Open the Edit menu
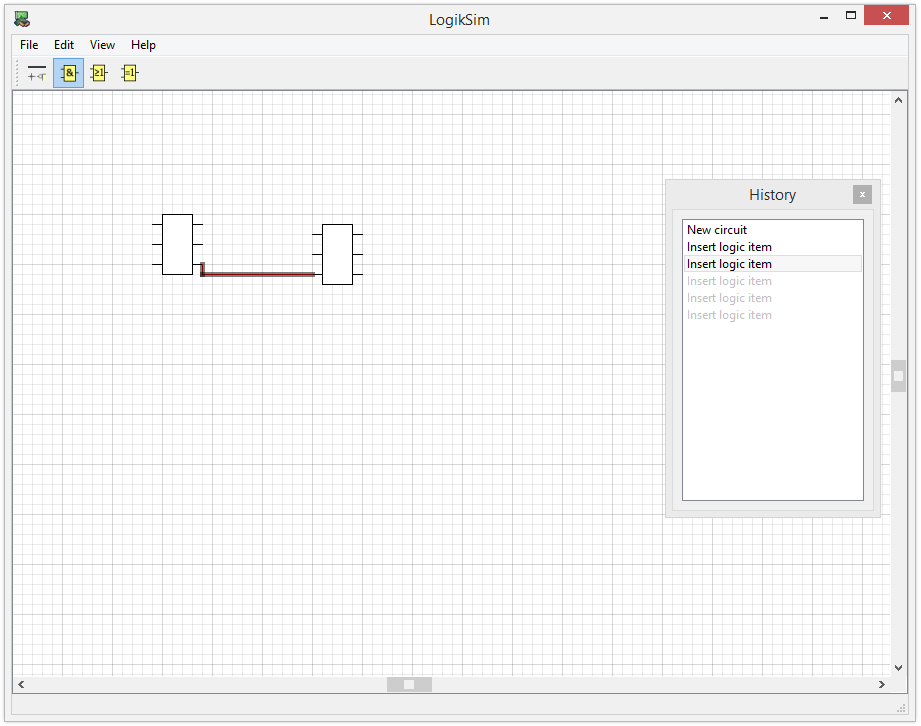 coord(64,45)
